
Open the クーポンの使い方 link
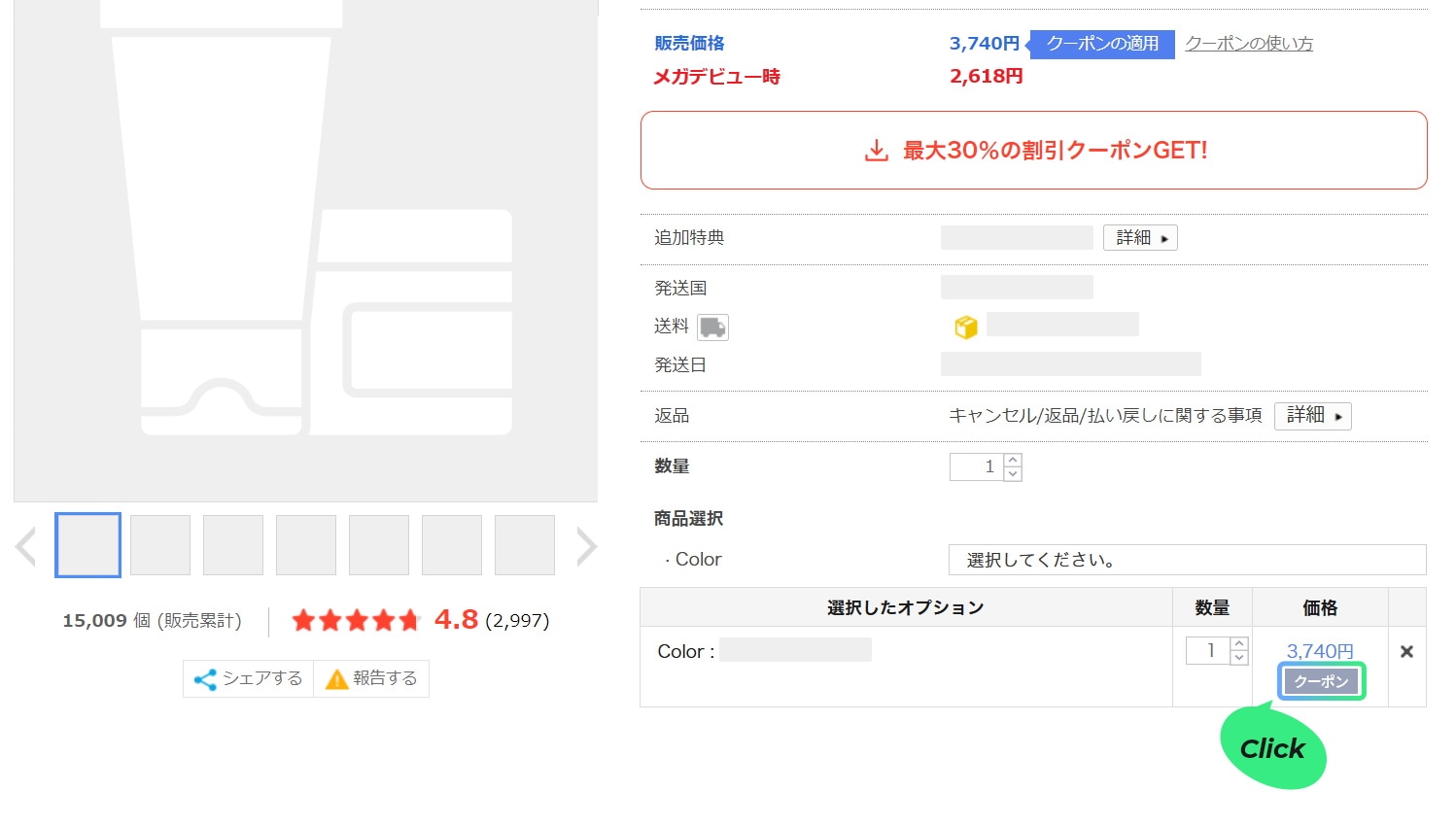(x=1249, y=44)
